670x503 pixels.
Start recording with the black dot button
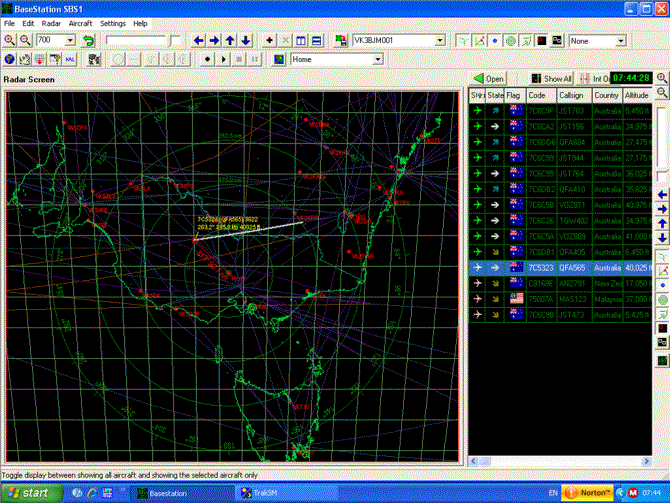tap(207, 59)
